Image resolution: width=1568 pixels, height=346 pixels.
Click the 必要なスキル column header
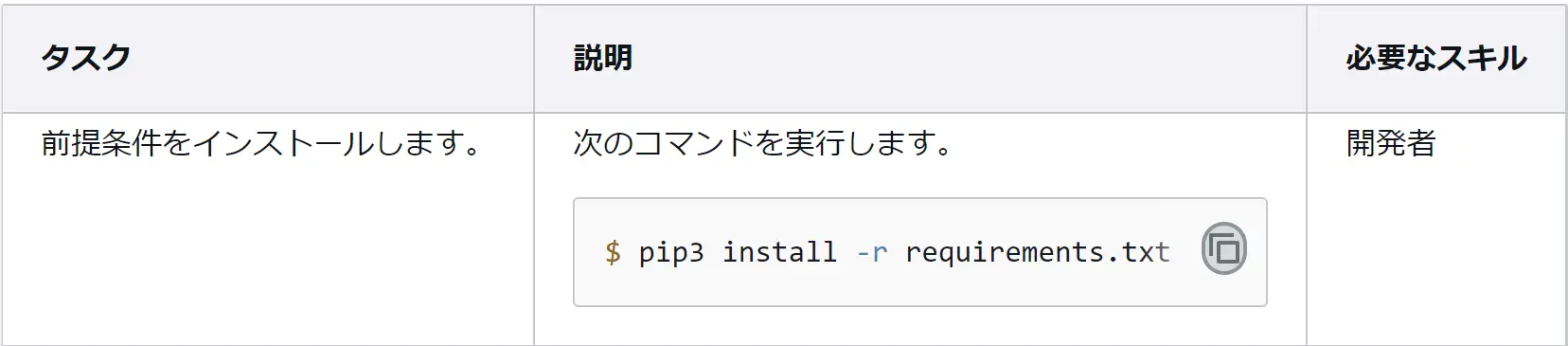(1435, 58)
